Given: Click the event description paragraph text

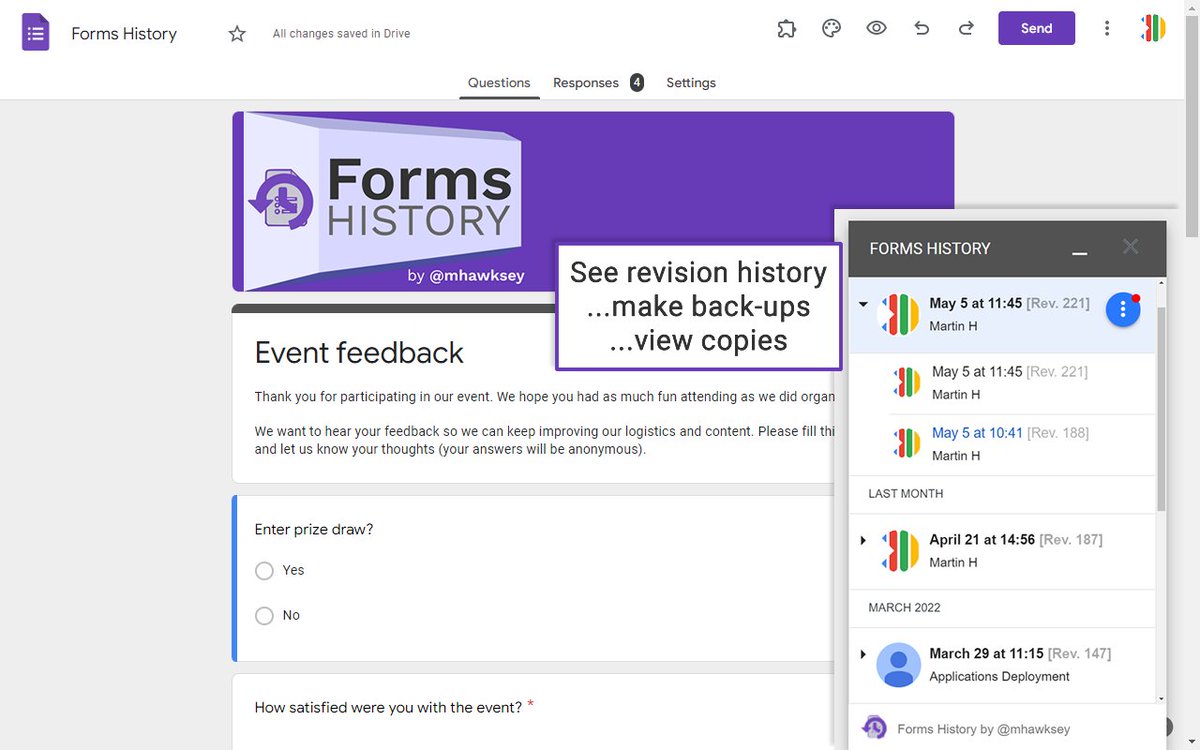Looking at the screenshot, I should pos(544,423).
